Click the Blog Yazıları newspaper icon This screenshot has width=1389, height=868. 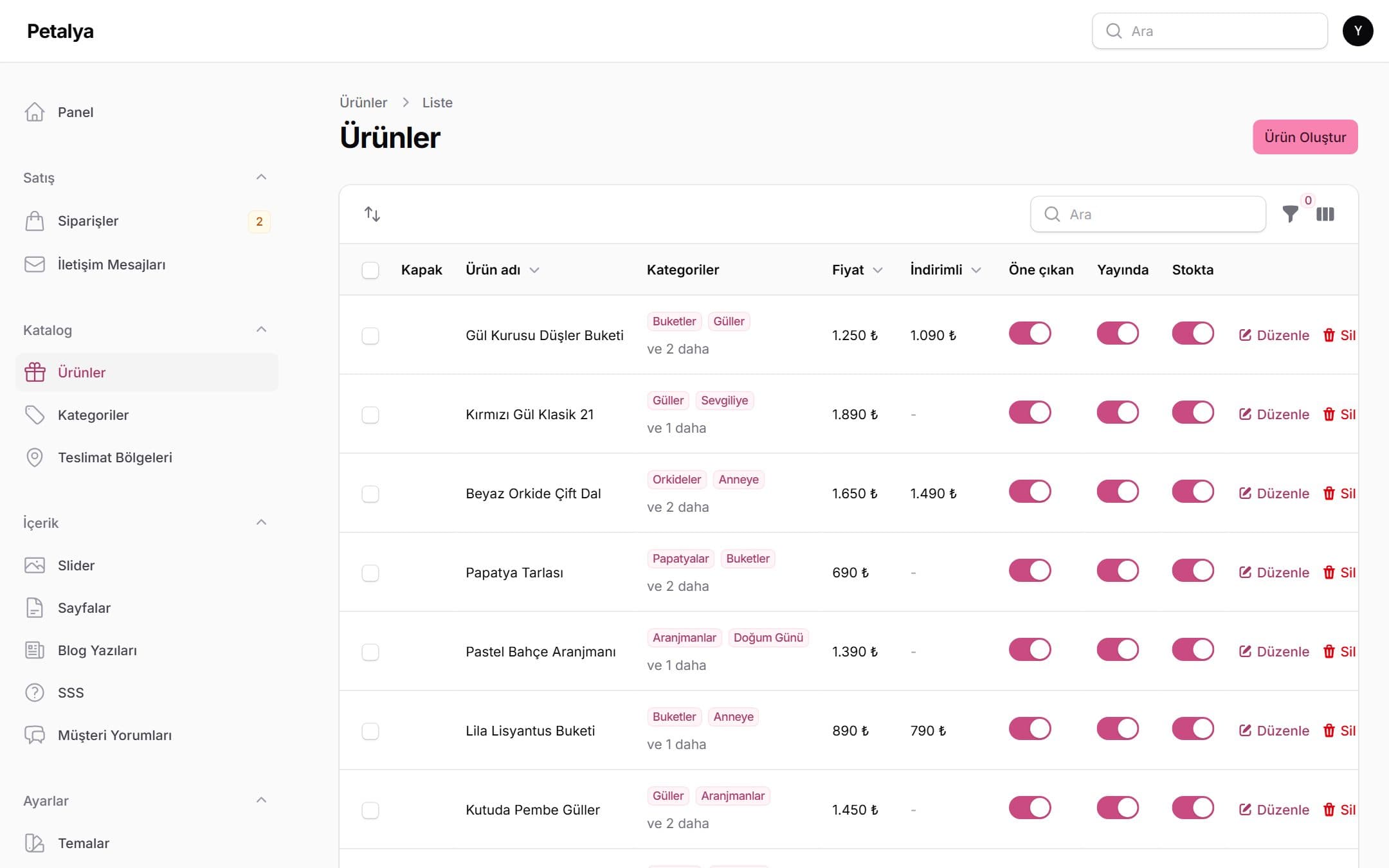pyautogui.click(x=35, y=650)
